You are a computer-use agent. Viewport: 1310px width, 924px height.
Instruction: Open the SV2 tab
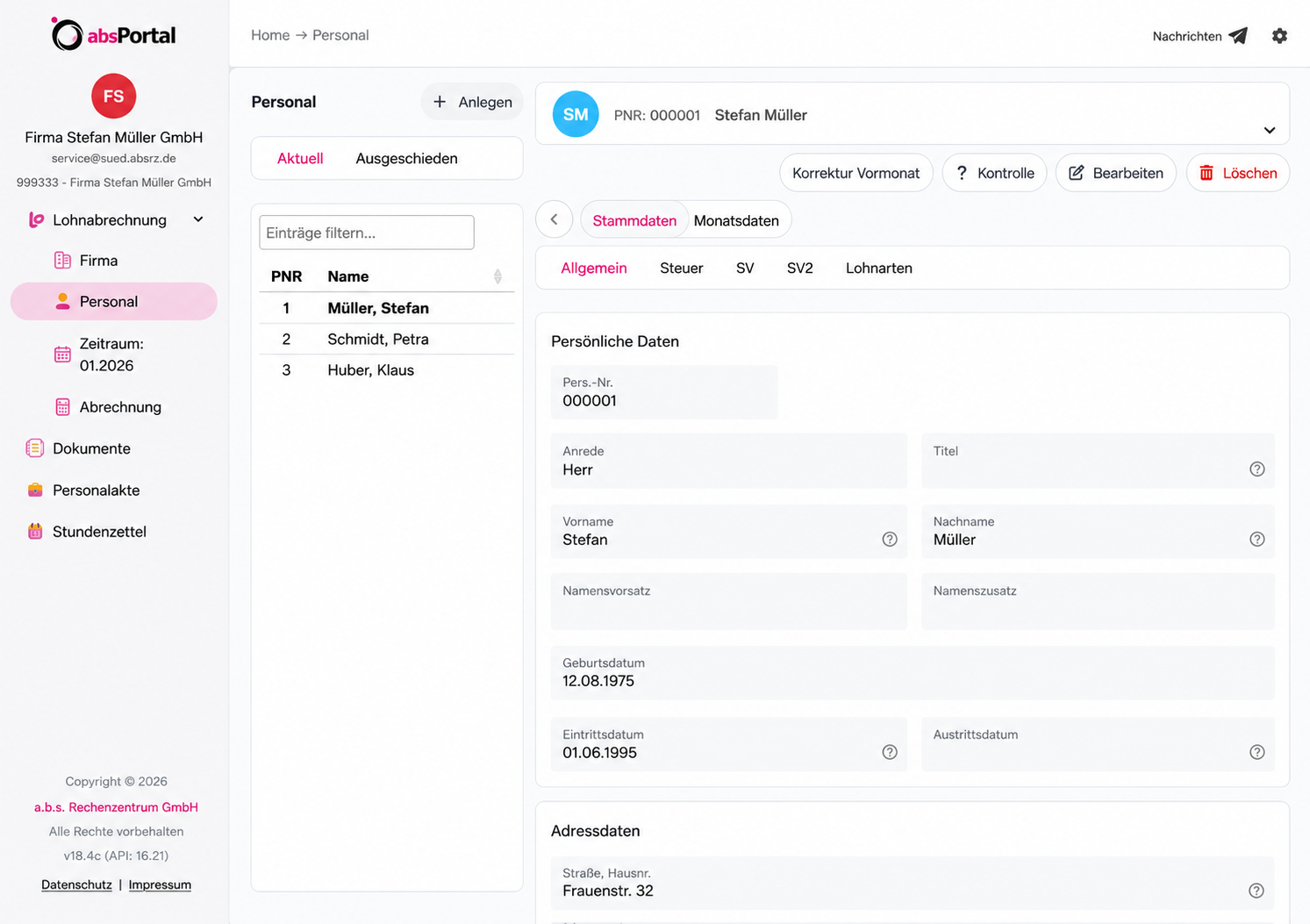[800, 269]
